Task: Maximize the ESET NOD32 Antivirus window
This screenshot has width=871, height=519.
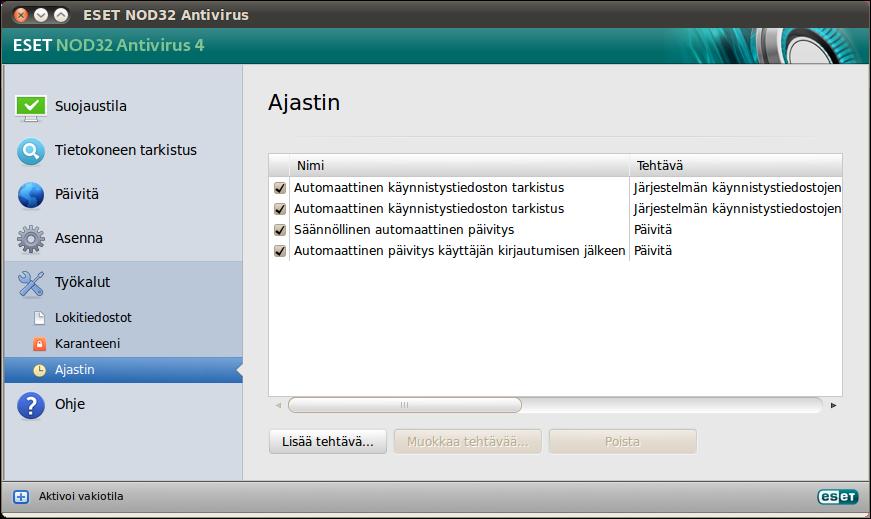Action: click(61, 15)
